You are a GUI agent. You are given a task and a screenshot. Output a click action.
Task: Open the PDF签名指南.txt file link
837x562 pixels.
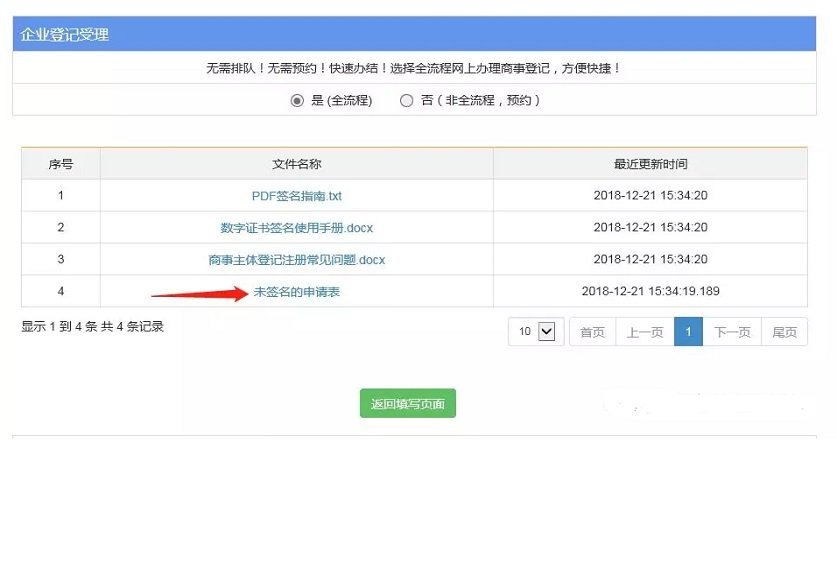(x=297, y=196)
